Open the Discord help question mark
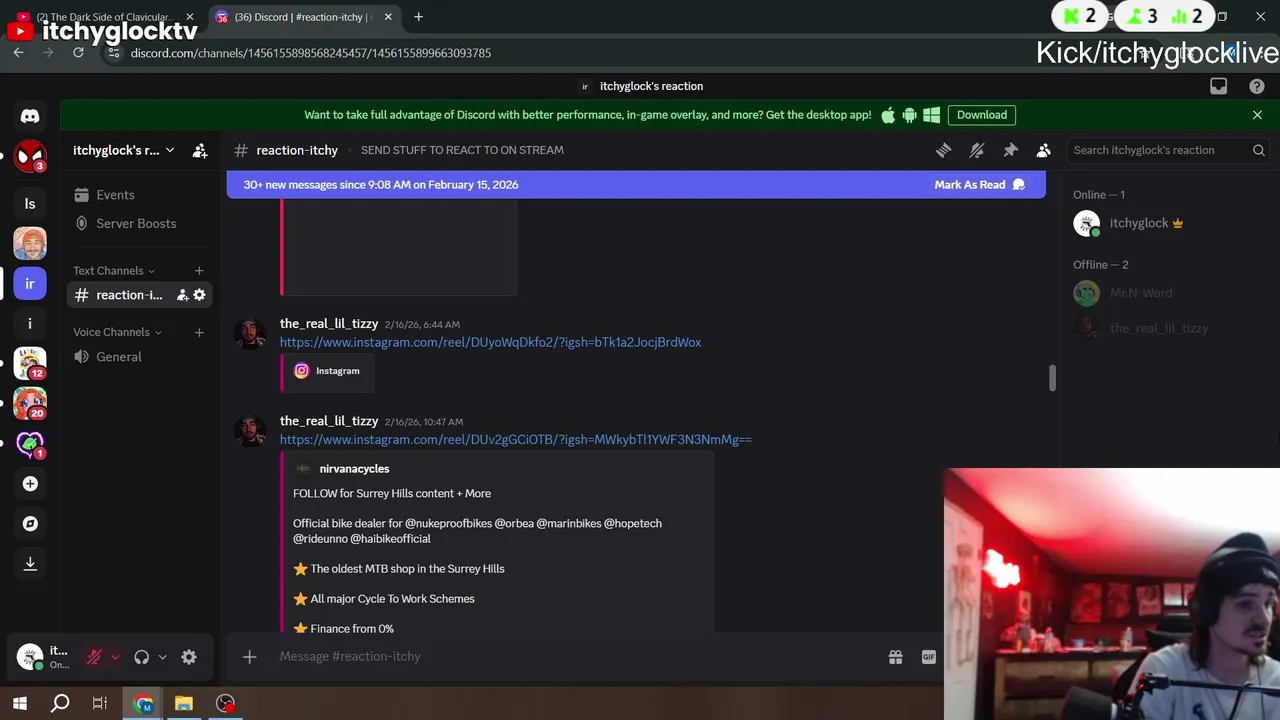The height and width of the screenshot is (720, 1280). [1257, 86]
